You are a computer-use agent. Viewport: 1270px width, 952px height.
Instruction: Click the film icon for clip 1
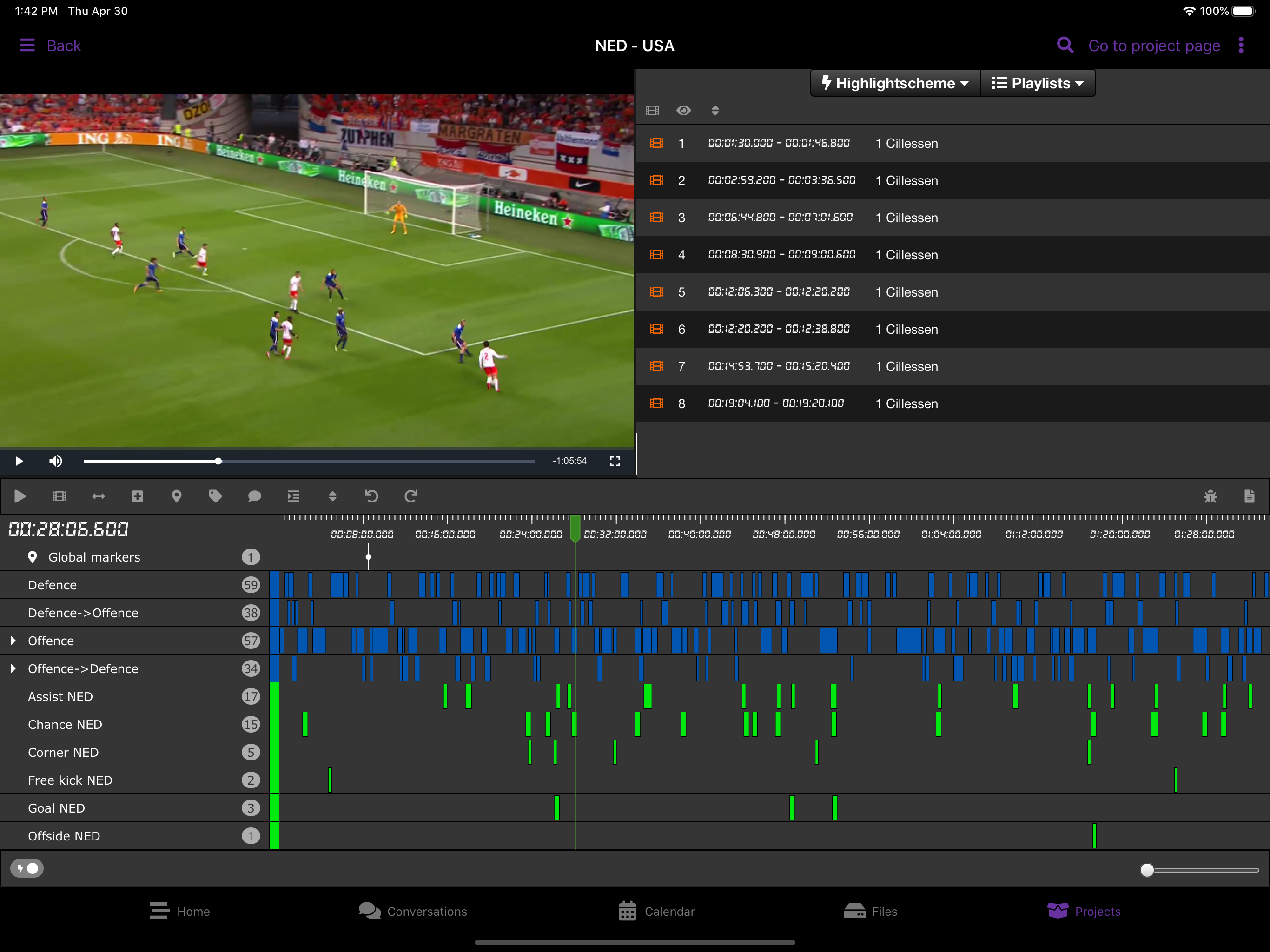pyautogui.click(x=656, y=143)
